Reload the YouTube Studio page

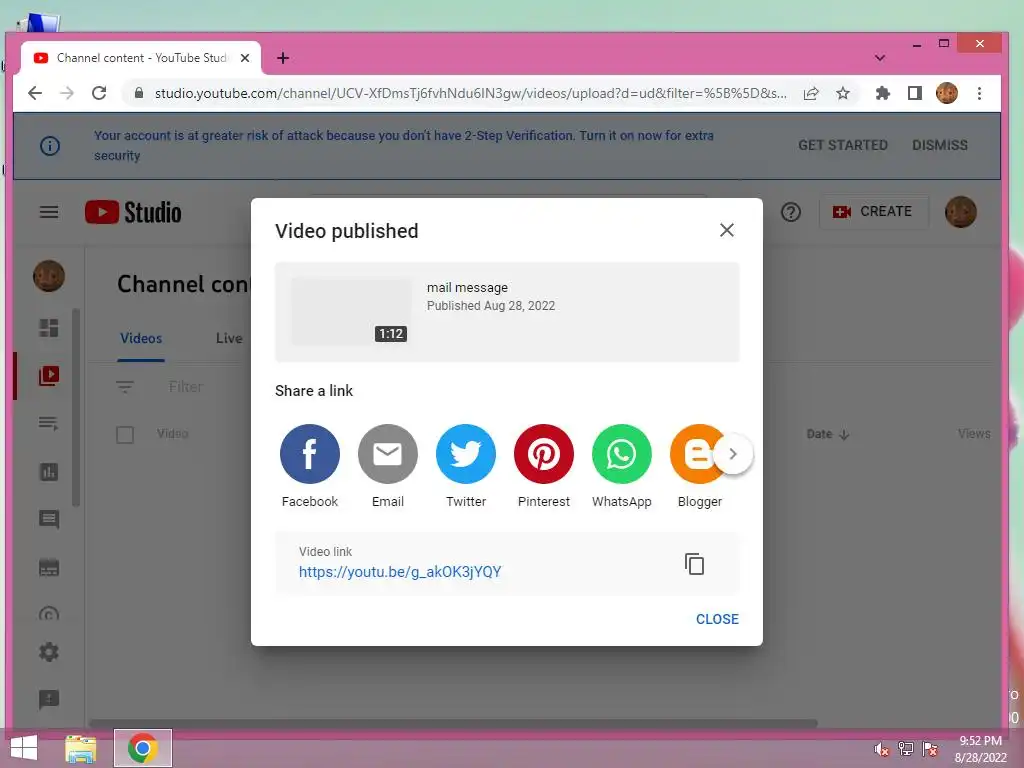click(99, 93)
